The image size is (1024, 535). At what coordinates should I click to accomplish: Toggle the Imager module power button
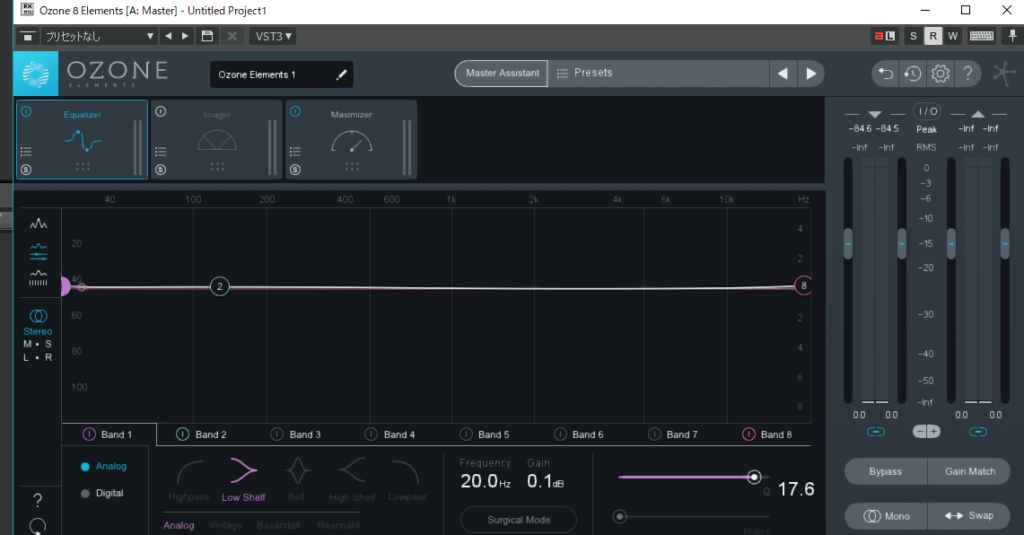click(x=160, y=111)
